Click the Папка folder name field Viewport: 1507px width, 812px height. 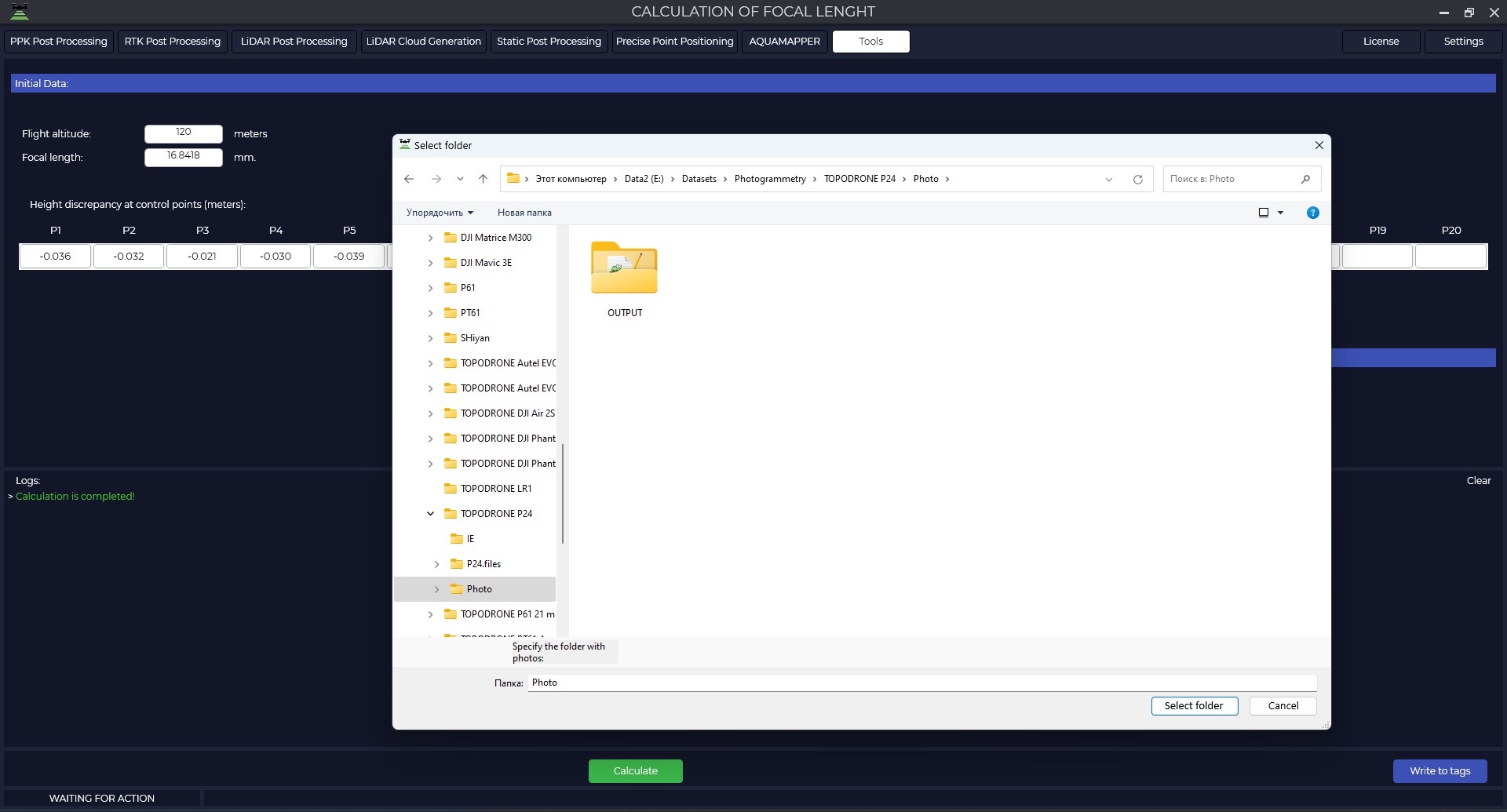click(x=922, y=683)
